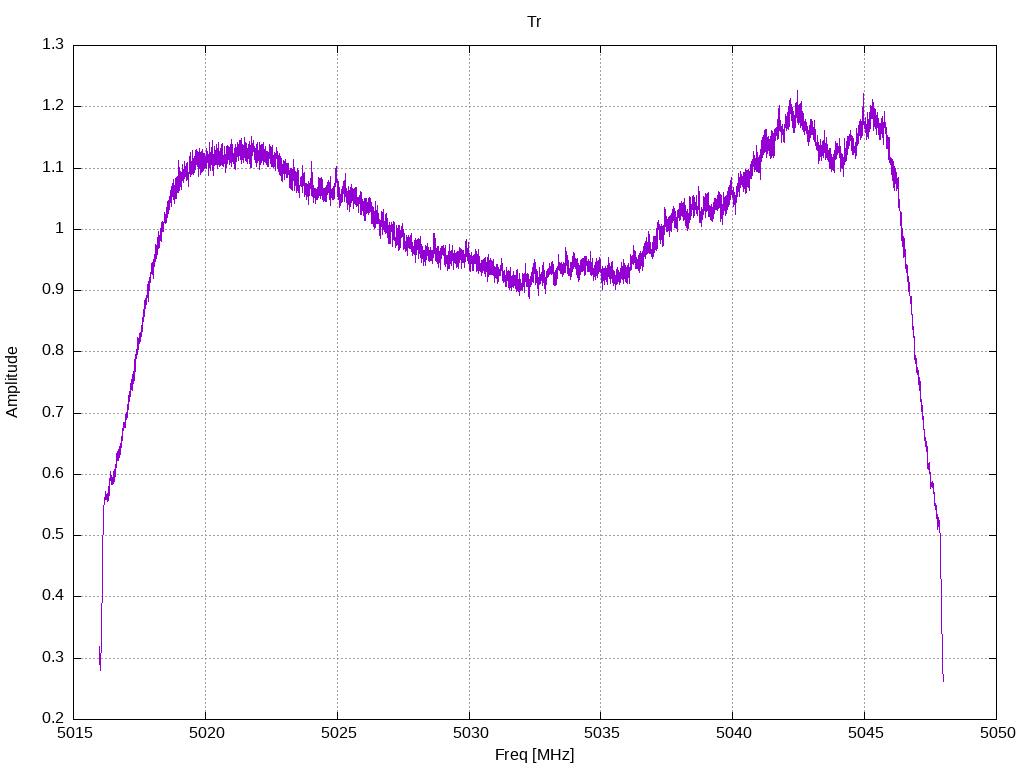Click the 1 y-axis tick label
1024x768 pixels.
[x=59, y=229]
